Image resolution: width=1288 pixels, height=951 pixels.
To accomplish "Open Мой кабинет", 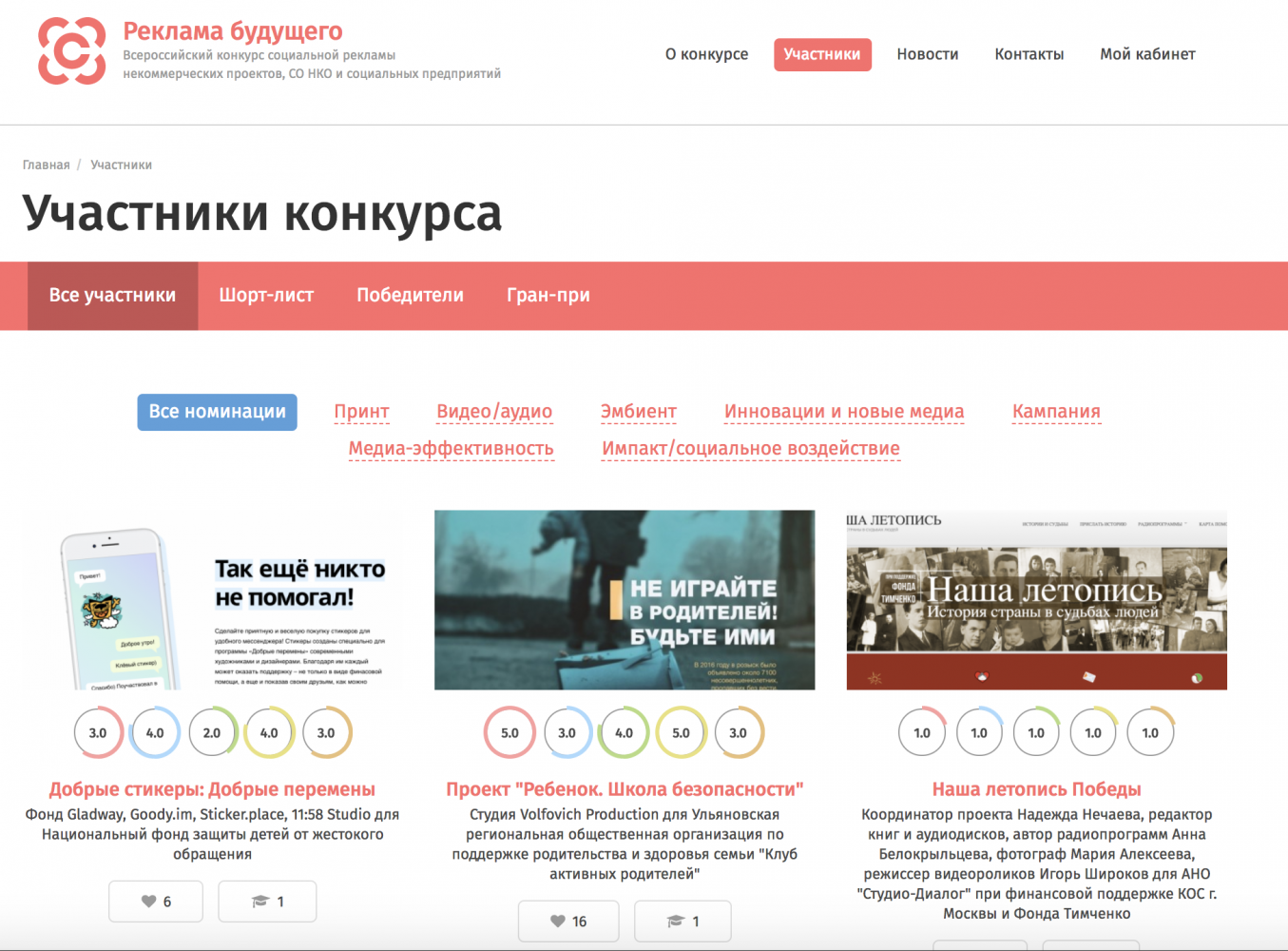I will (1147, 54).
